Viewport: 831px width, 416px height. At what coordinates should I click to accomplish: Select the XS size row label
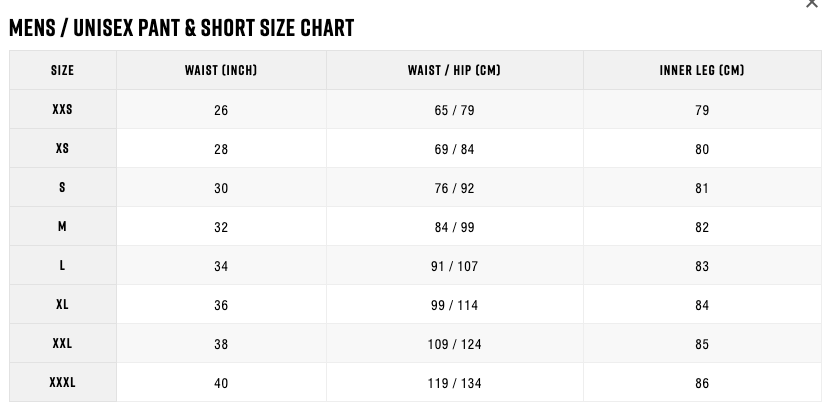(63, 148)
